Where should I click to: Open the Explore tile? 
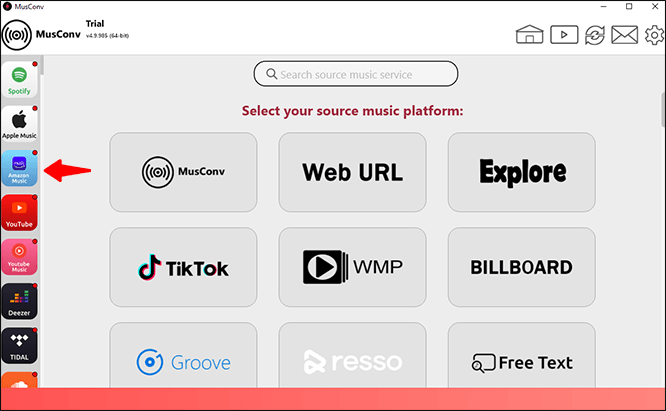pyautogui.click(x=522, y=172)
